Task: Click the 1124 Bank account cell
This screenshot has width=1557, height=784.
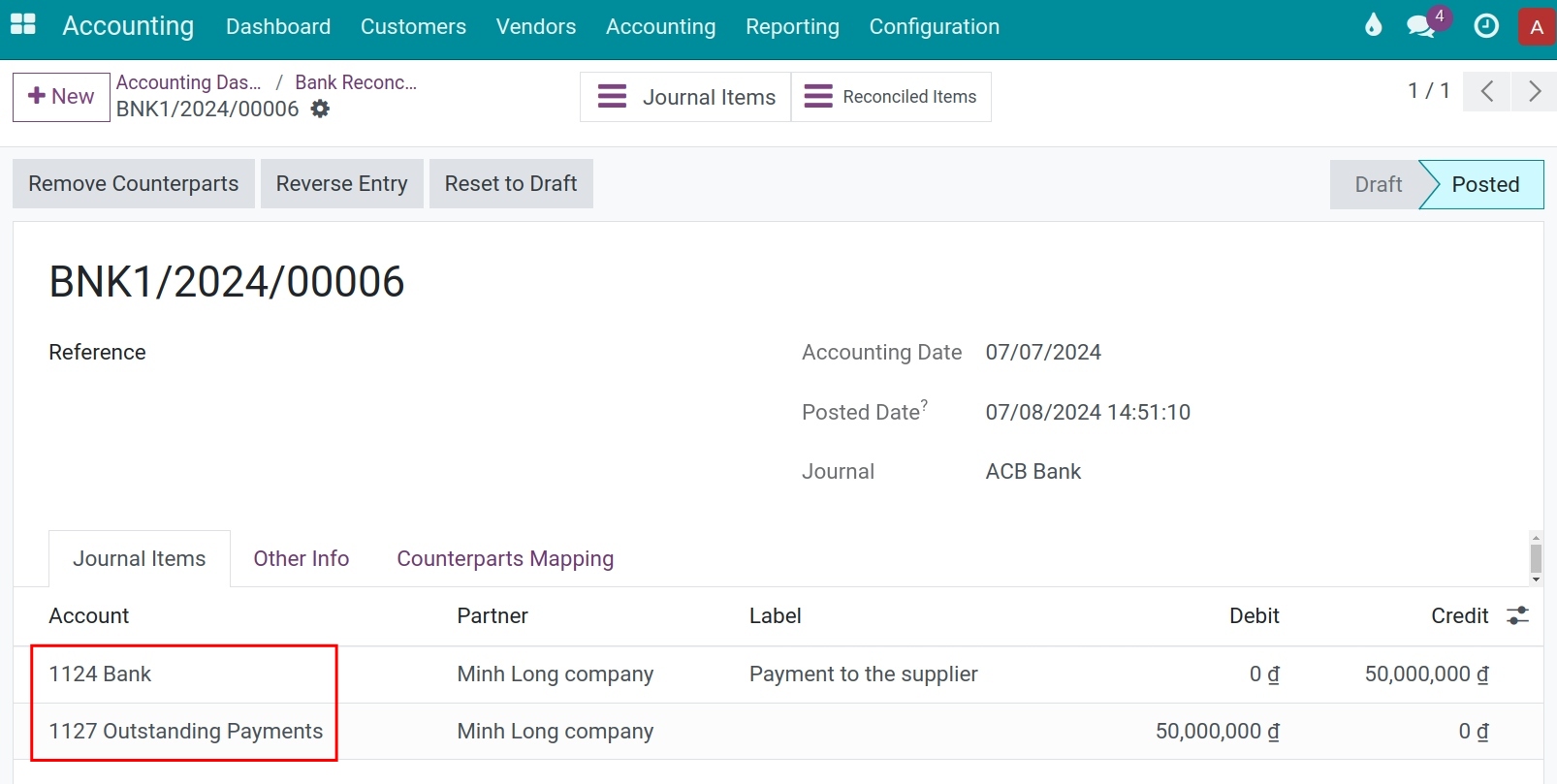Action: [100, 674]
